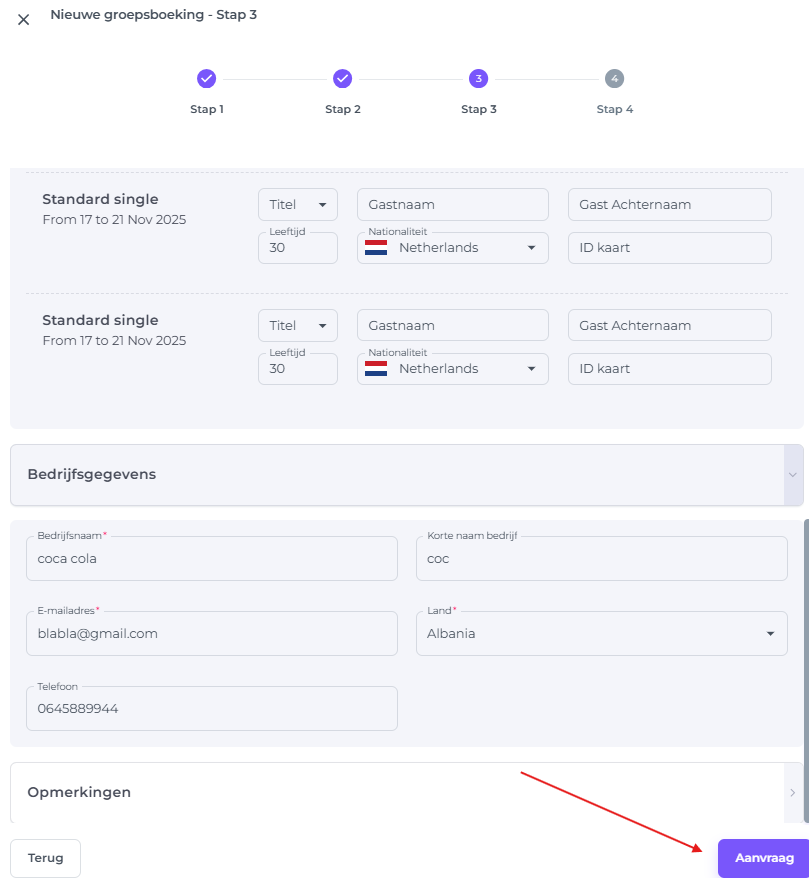Image resolution: width=809 pixels, height=881 pixels.
Task: Go to completed Stap 2 step icon
Action: [x=342, y=79]
